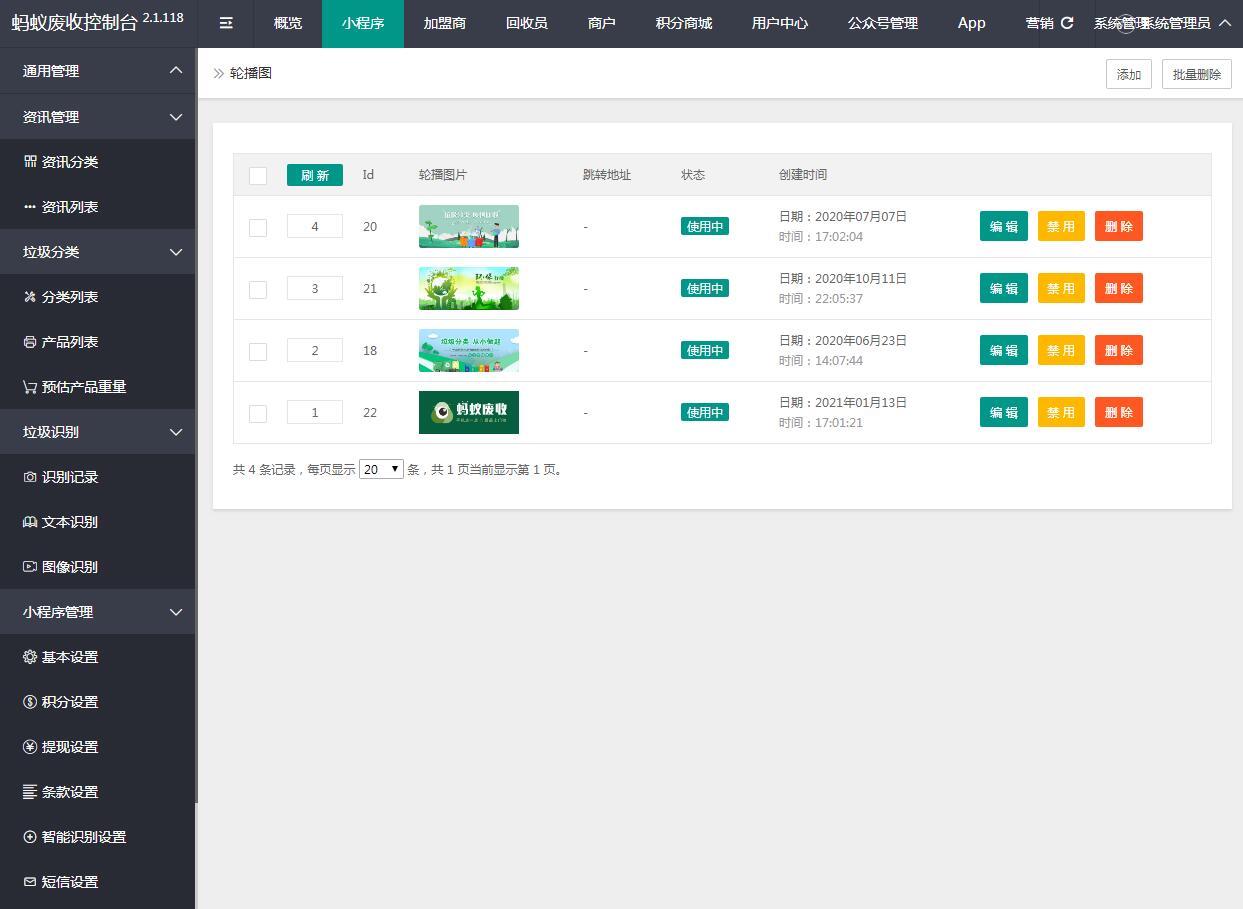The height and width of the screenshot is (909, 1243).
Task: Open the 系统管理员 user menu arrow
Action: pyautogui.click(x=1225, y=23)
